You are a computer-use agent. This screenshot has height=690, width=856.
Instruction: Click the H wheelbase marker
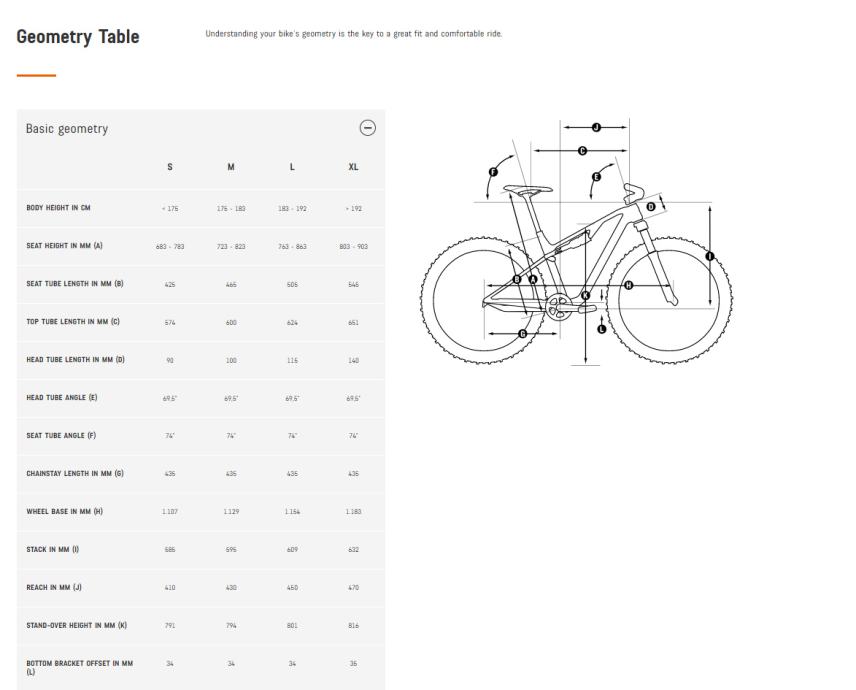coord(628,285)
